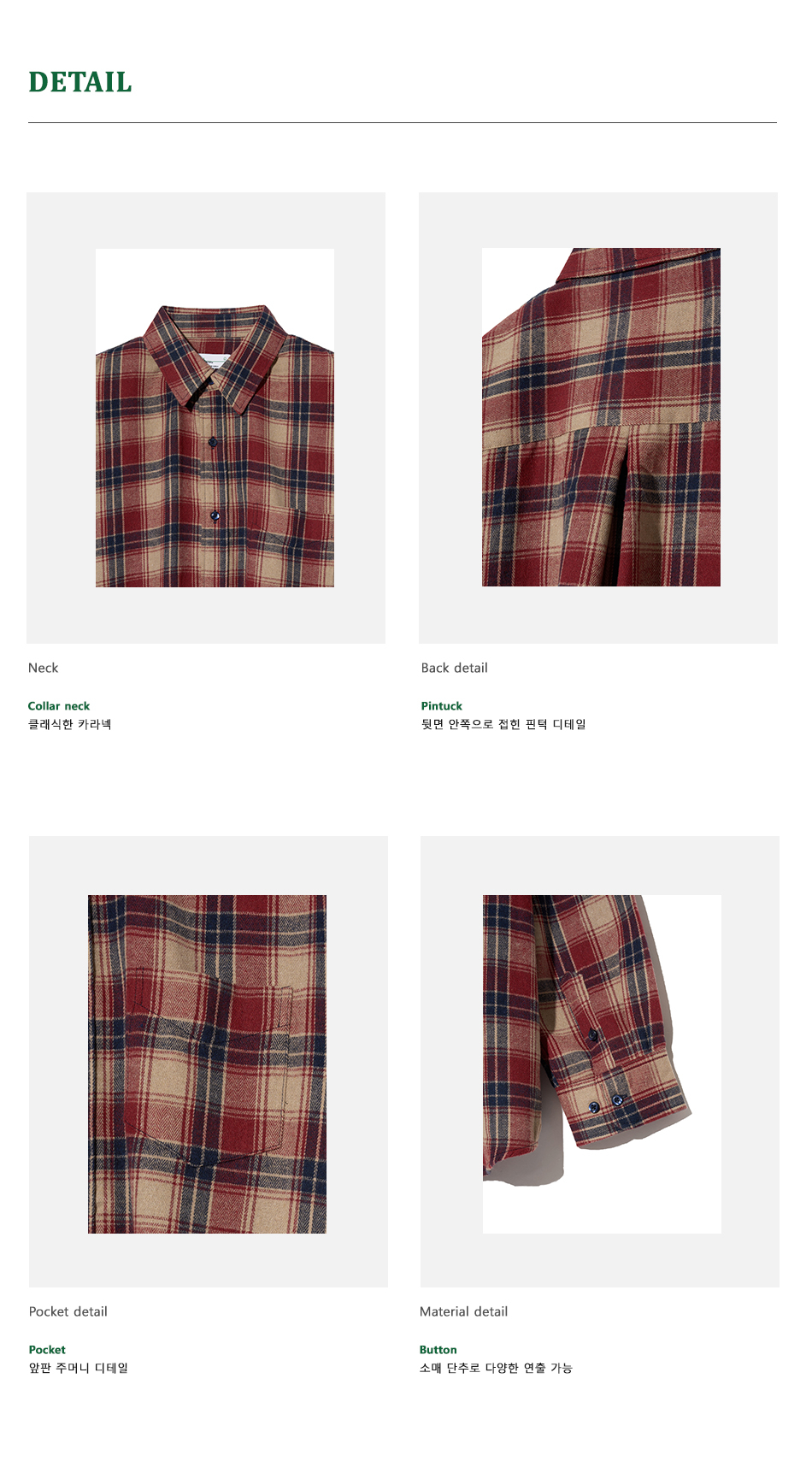Click the divider line below DETAIL heading

pos(402,122)
